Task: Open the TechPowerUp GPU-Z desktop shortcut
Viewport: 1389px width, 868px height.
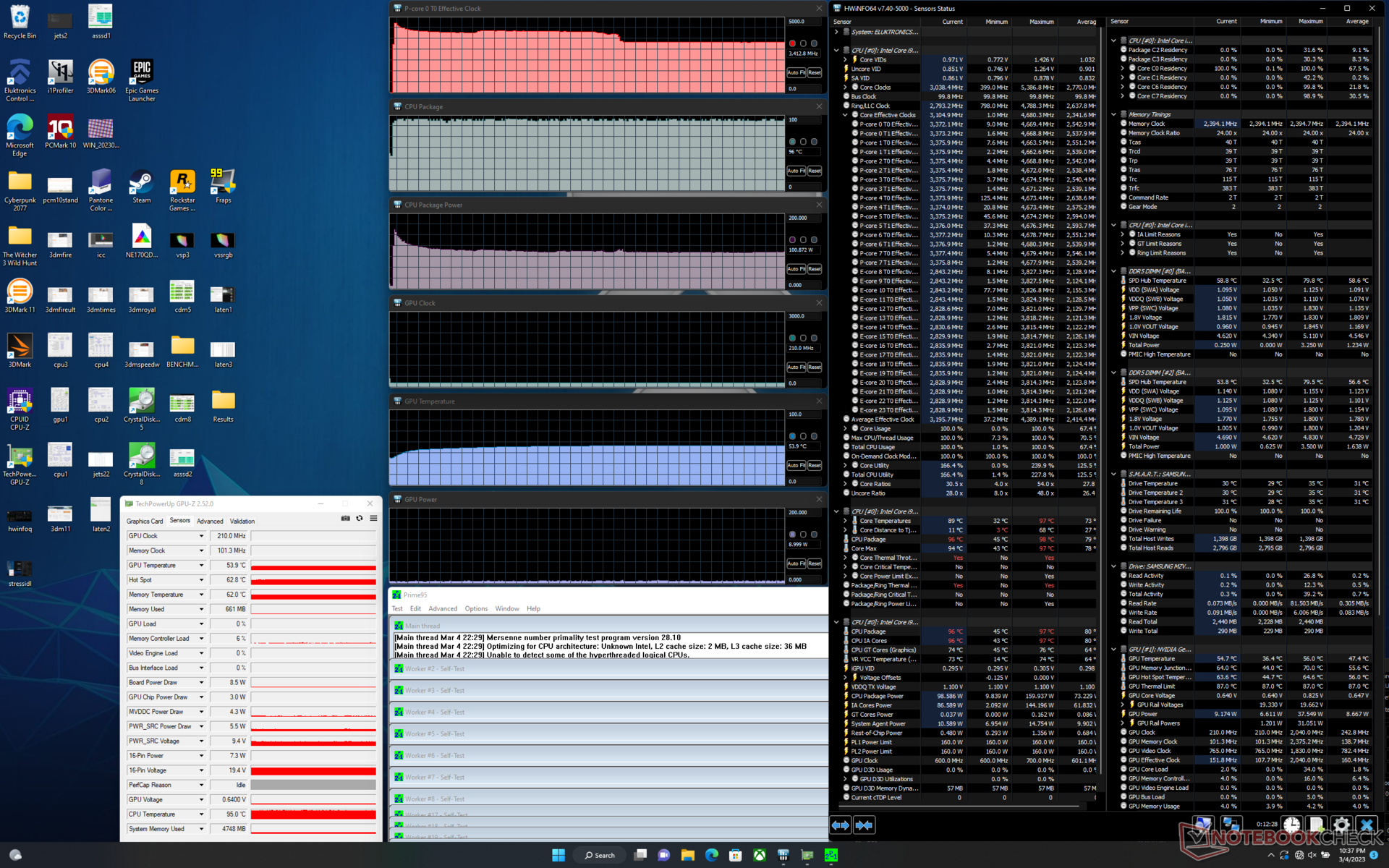Action: pos(20,464)
